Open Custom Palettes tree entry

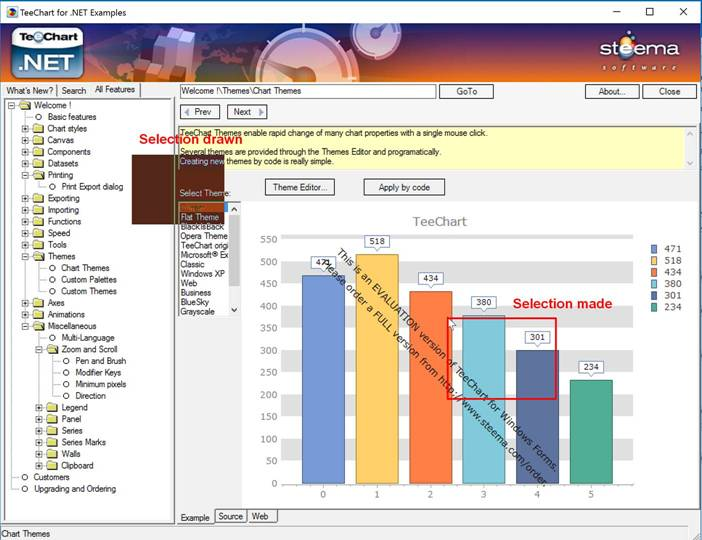tap(89, 279)
